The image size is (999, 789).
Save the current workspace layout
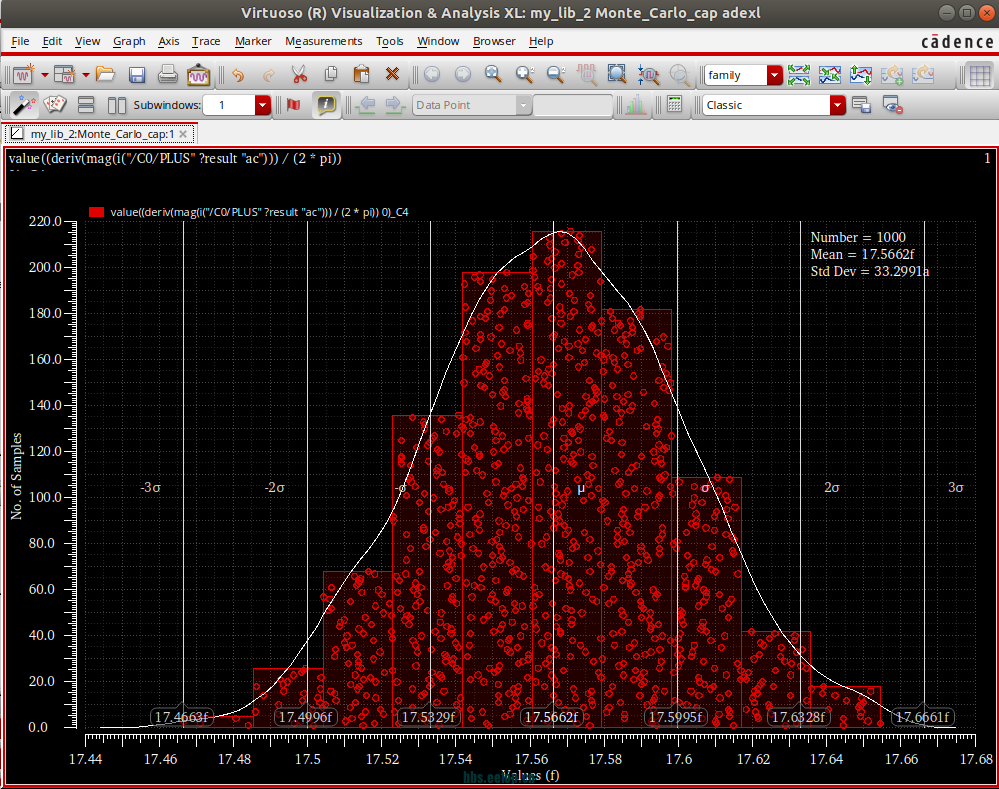coord(861,105)
